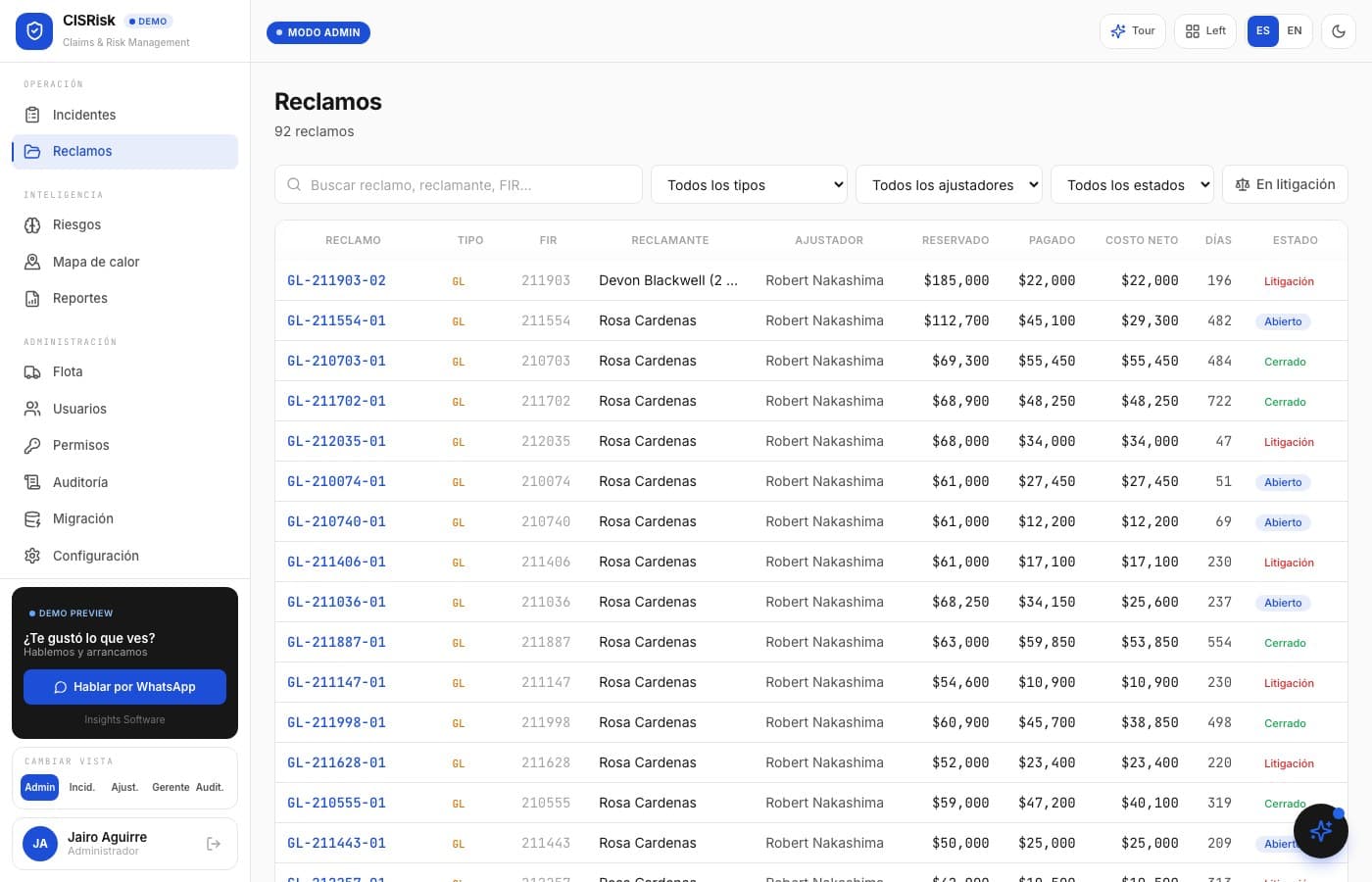Open claim GL-211903-02
The image size is (1372, 882).
pyautogui.click(x=336, y=280)
